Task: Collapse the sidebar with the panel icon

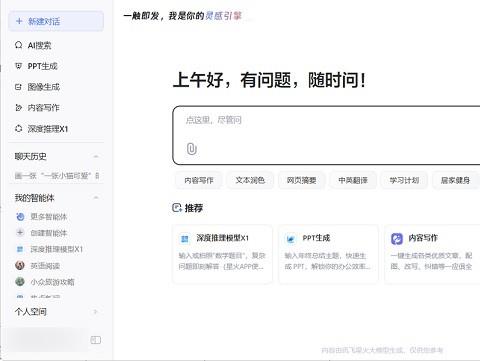Action: 96,340
